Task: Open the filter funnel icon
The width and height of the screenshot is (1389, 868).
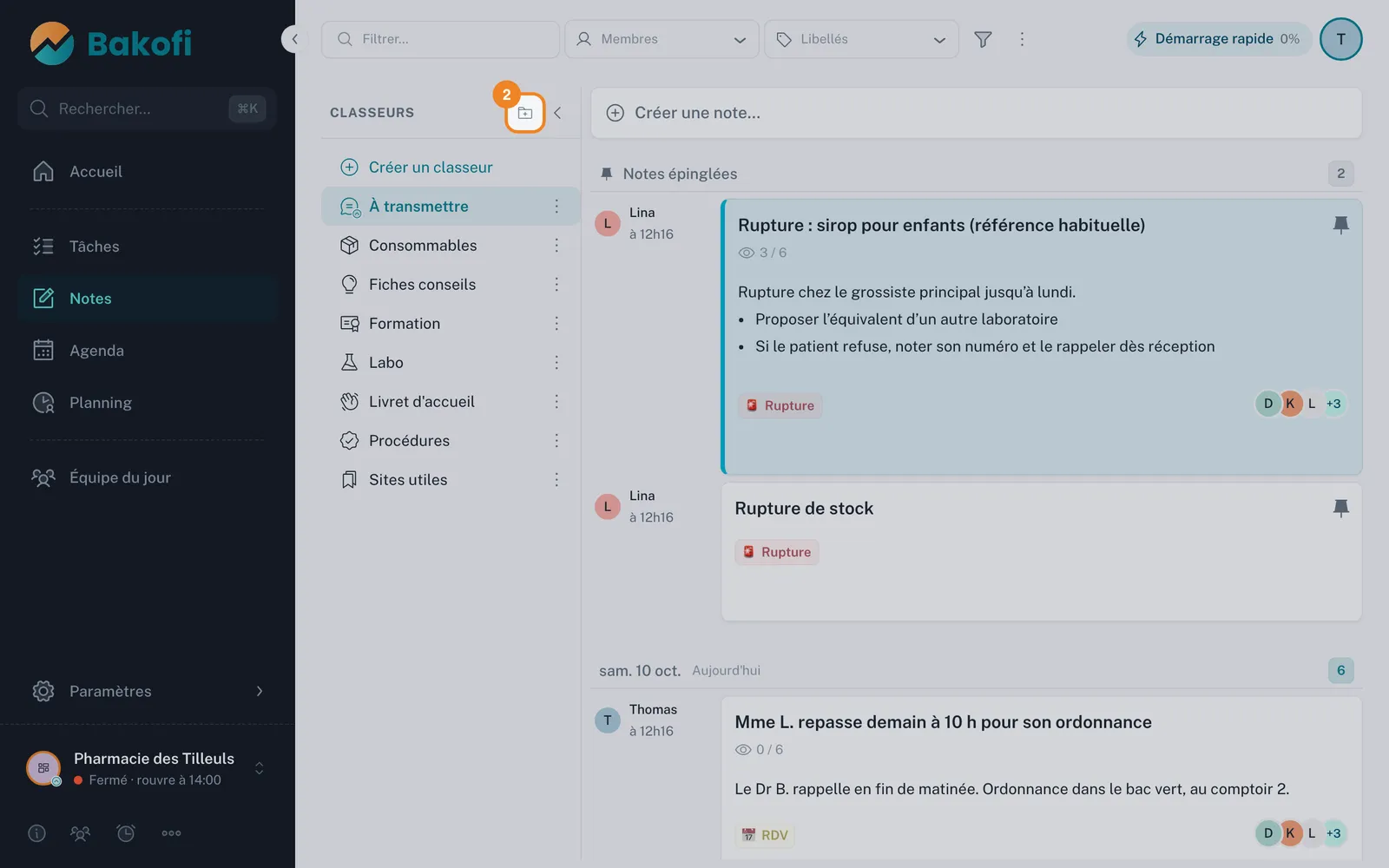Action: point(983,39)
